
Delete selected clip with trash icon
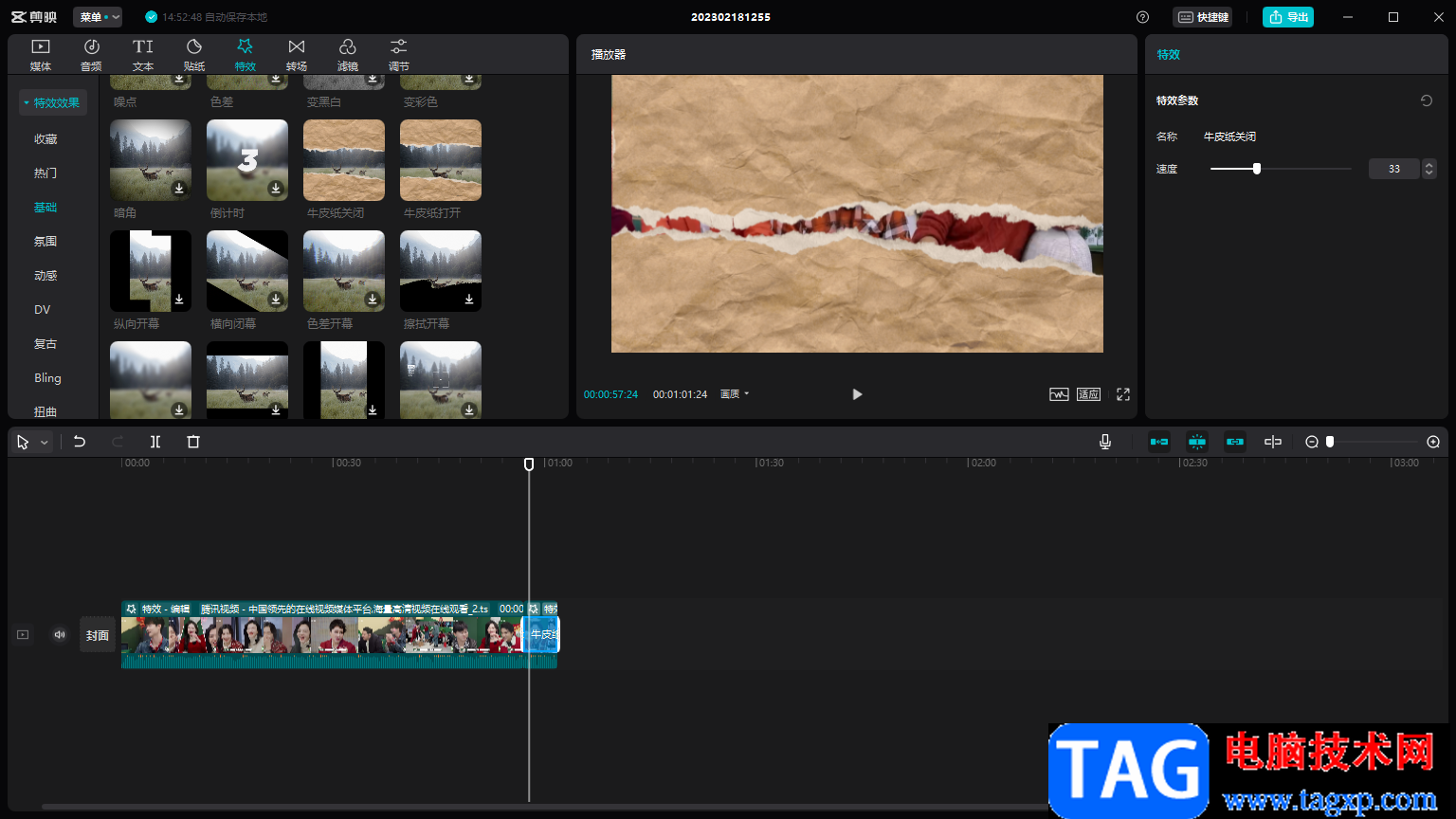(x=193, y=442)
